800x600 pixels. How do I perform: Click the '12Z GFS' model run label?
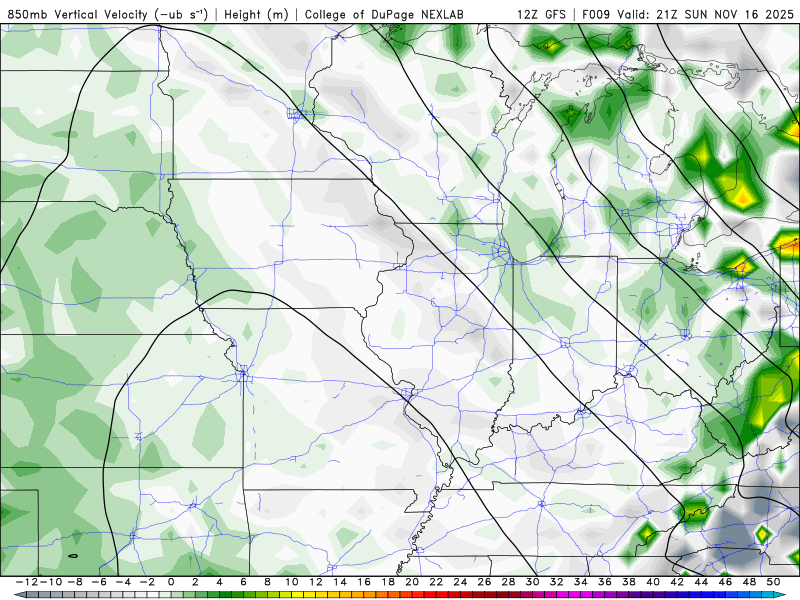[x=541, y=14]
